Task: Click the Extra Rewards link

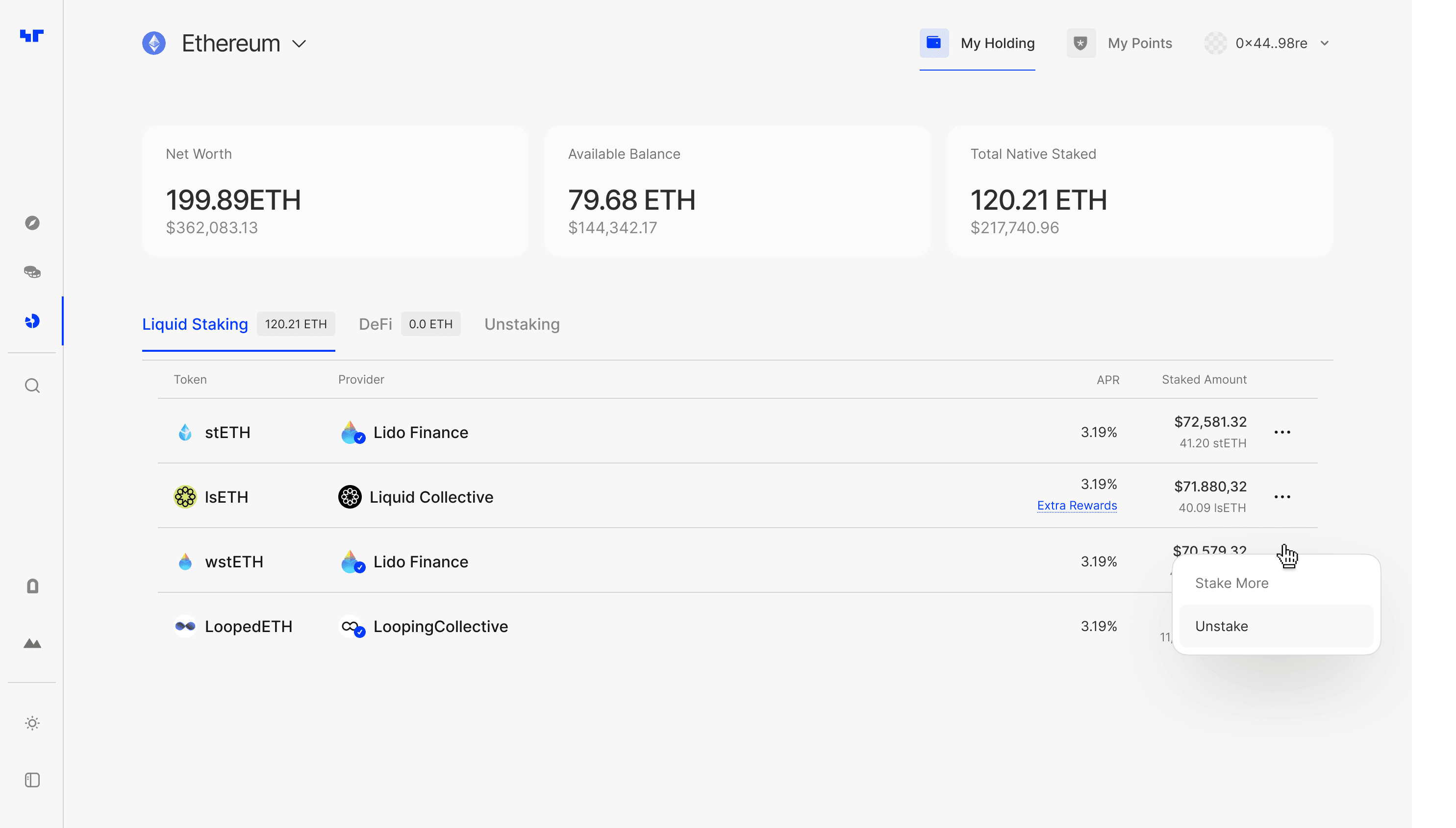Action: coord(1077,506)
